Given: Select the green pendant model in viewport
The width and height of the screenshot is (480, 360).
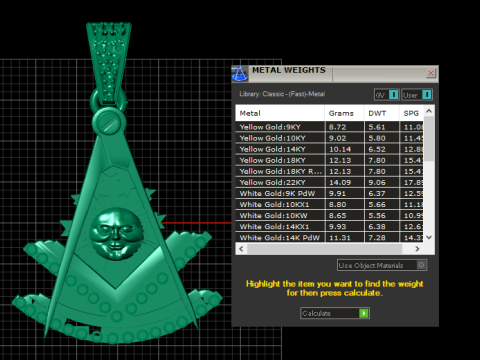Looking at the screenshot, I should tap(117, 183).
